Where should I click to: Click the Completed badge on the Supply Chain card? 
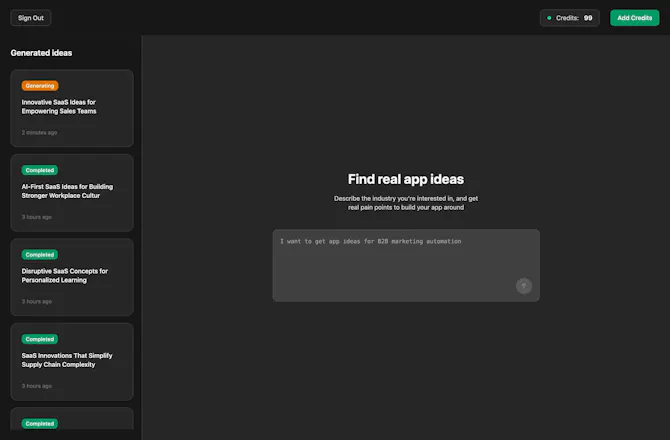[x=40, y=340]
